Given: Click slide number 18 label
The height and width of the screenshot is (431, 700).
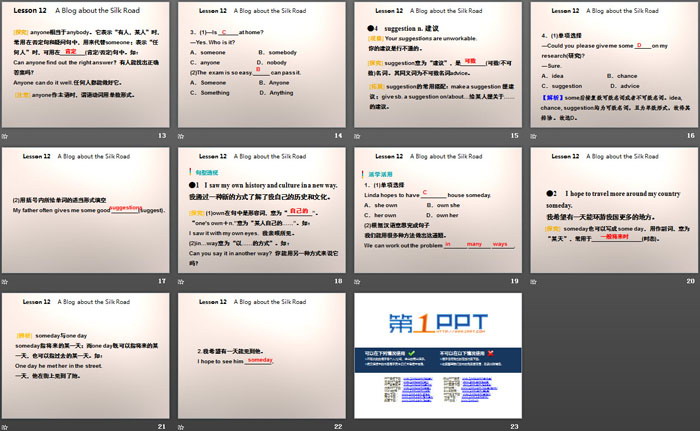Looking at the screenshot, I should [x=338, y=281].
